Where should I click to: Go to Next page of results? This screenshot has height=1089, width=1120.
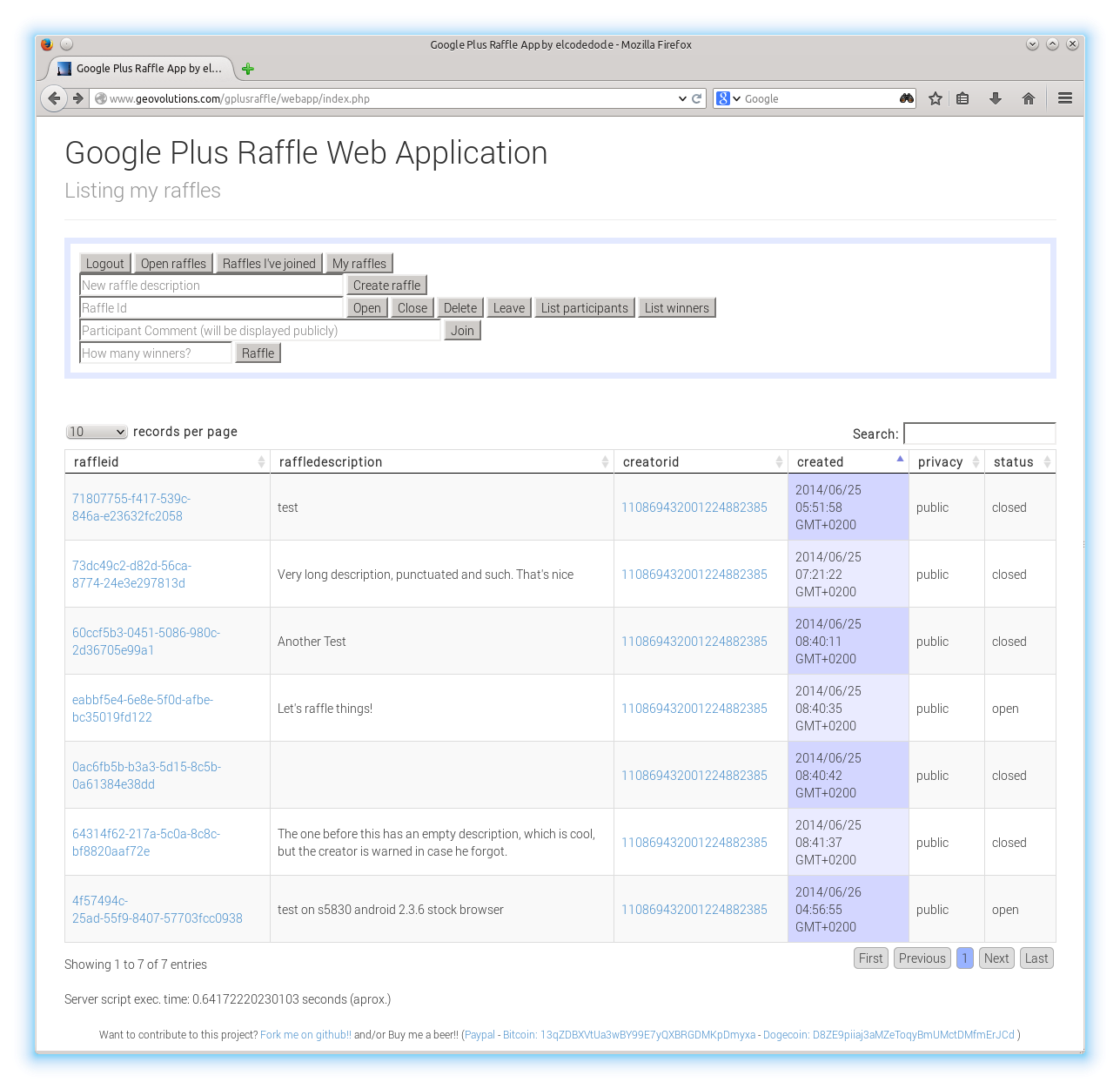(x=996, y=958)
